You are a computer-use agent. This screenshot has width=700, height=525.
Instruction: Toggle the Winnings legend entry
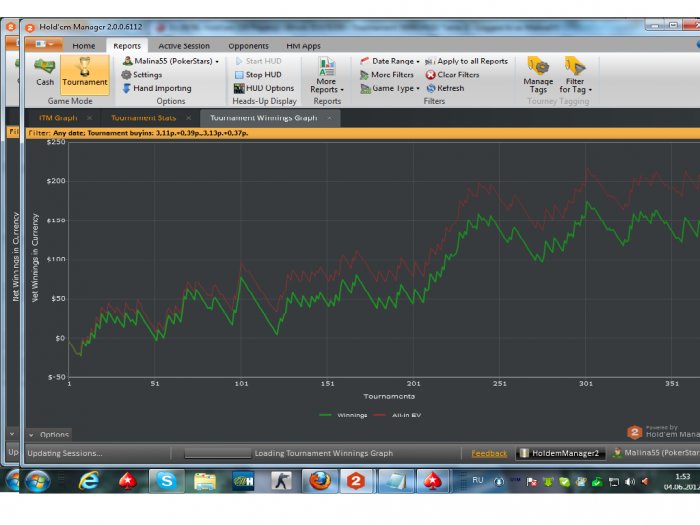tap(343, 415)
